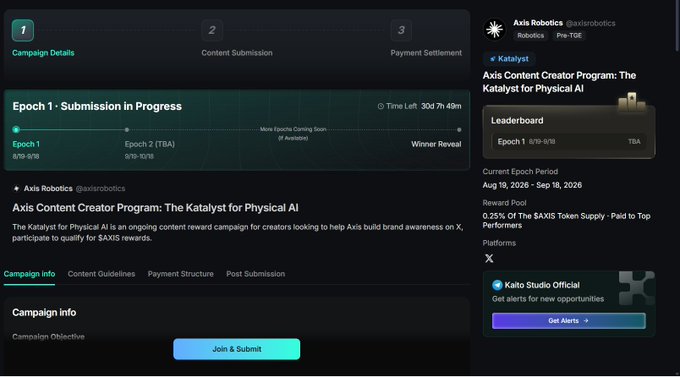Click the Join & Submit button
Viewport: 680px width, 377px height.
(x=237, y=349)
